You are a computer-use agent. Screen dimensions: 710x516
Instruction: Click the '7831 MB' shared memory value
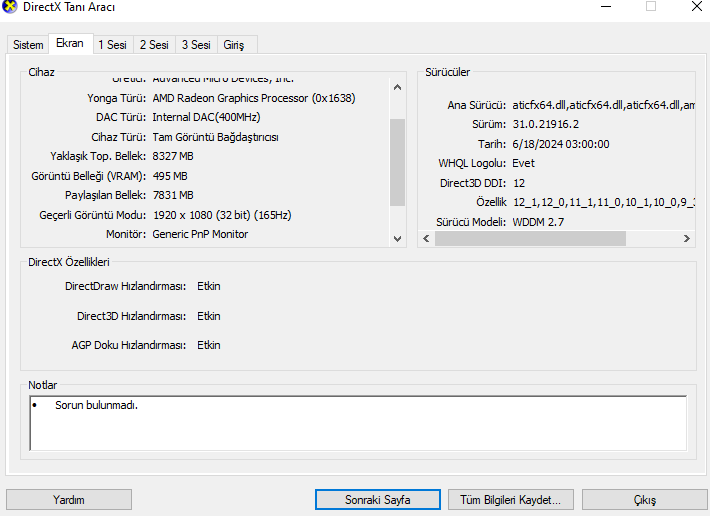pos(173,195)
